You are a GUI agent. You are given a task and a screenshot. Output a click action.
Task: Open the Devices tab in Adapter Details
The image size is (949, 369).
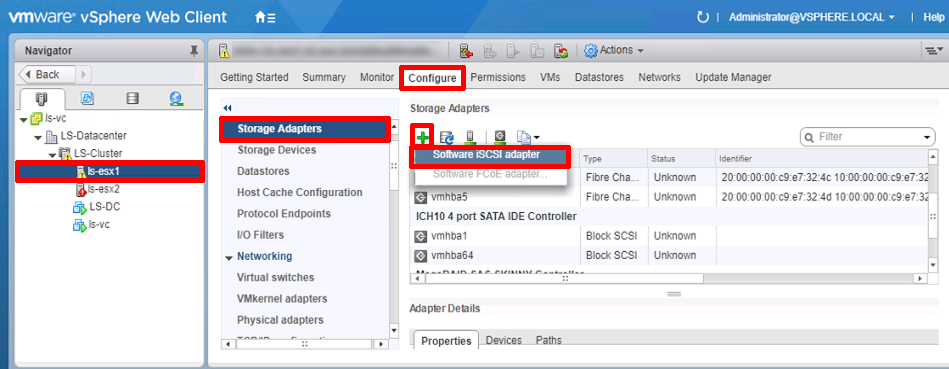[x=504, y=340]
